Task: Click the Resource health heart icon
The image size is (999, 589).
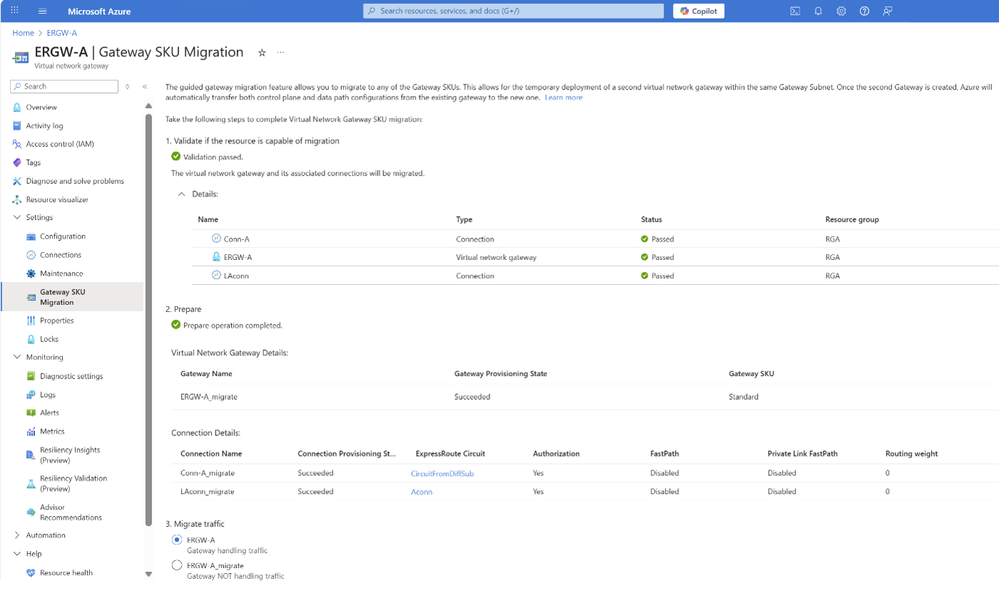Action: coord(31,572)
